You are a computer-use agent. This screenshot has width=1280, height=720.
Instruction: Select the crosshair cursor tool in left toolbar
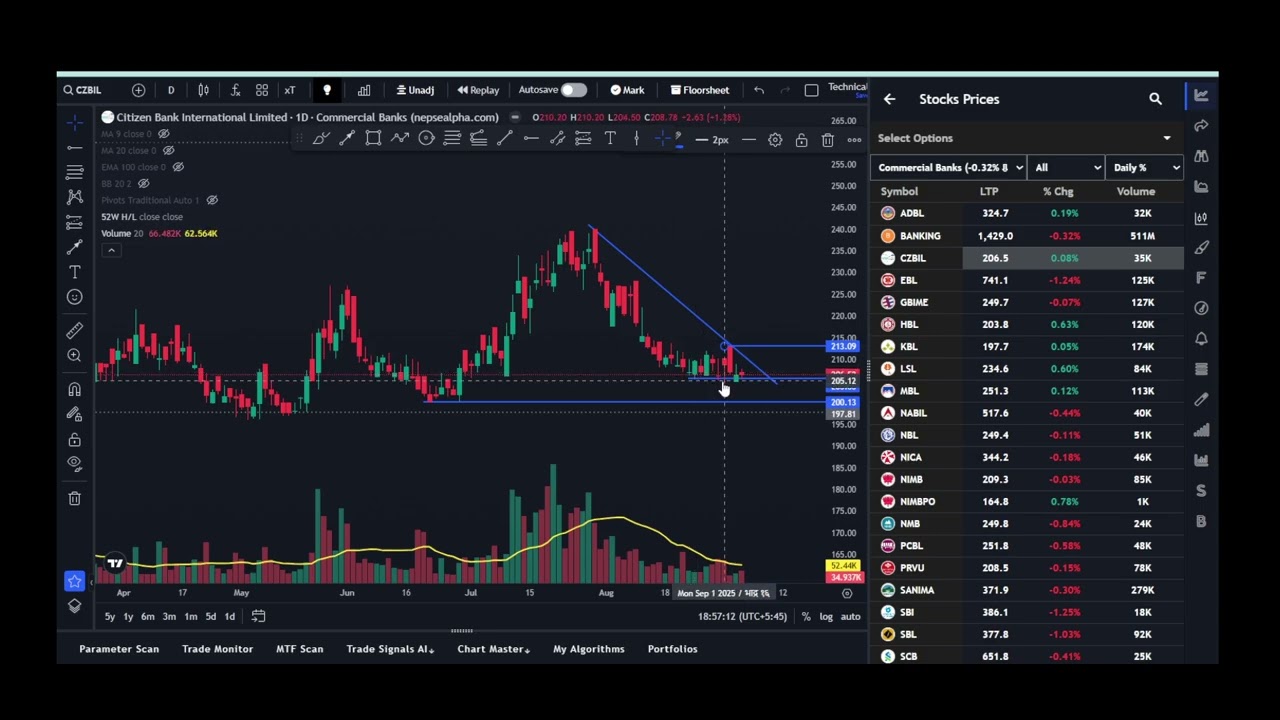pyautogui.click(x=75, y=122)
